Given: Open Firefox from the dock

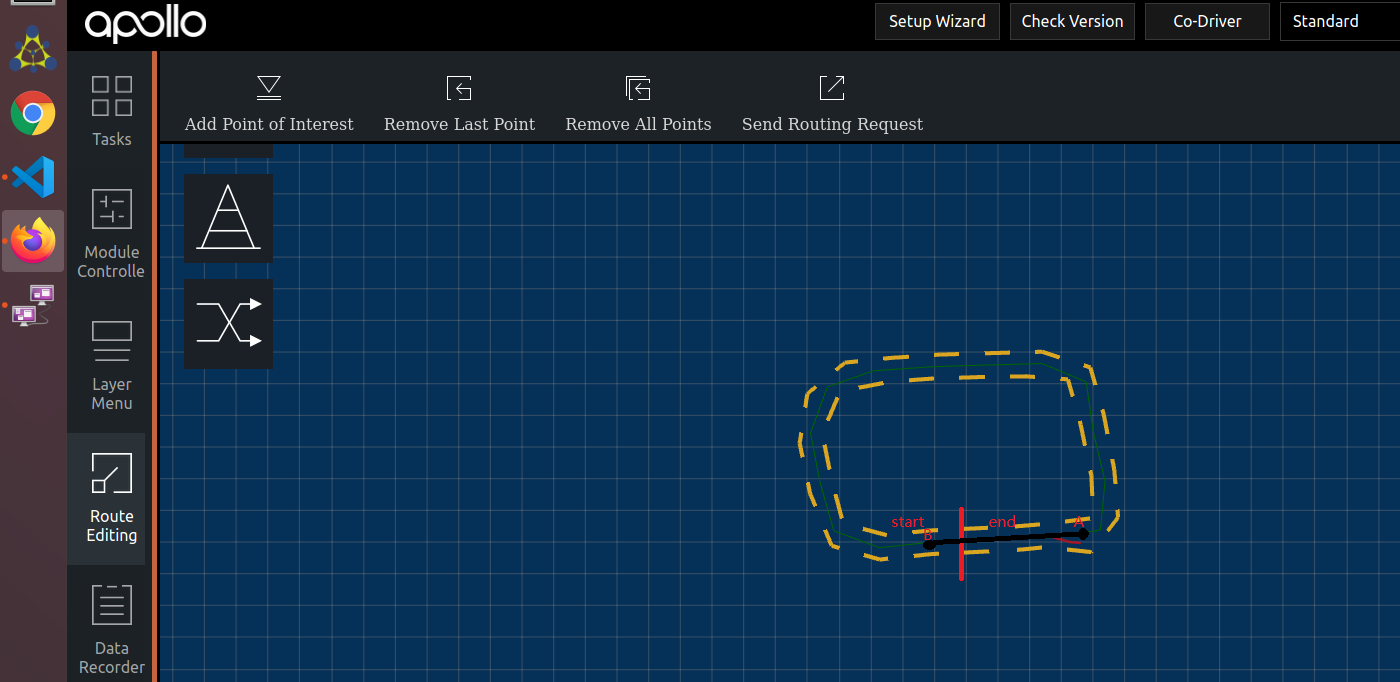Looking at the screenshot, I should pos(33,240).
